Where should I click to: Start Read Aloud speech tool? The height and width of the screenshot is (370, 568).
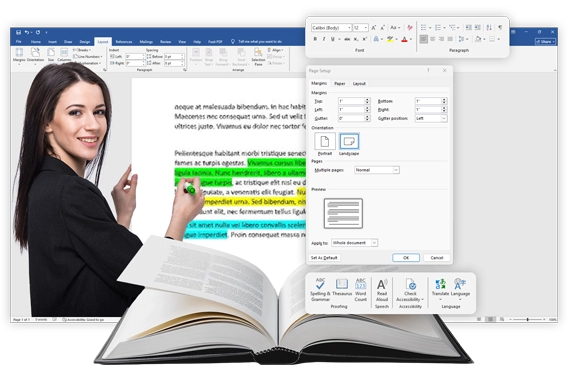pyautogui.click(x=382, y=290)
